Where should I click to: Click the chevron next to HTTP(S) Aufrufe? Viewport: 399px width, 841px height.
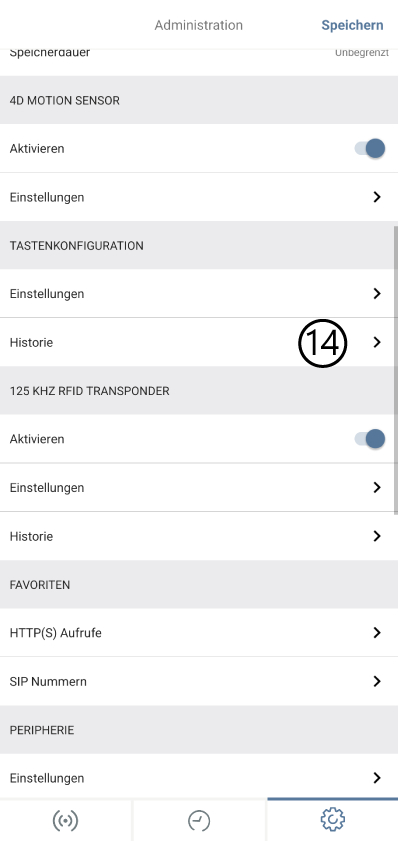377,633
